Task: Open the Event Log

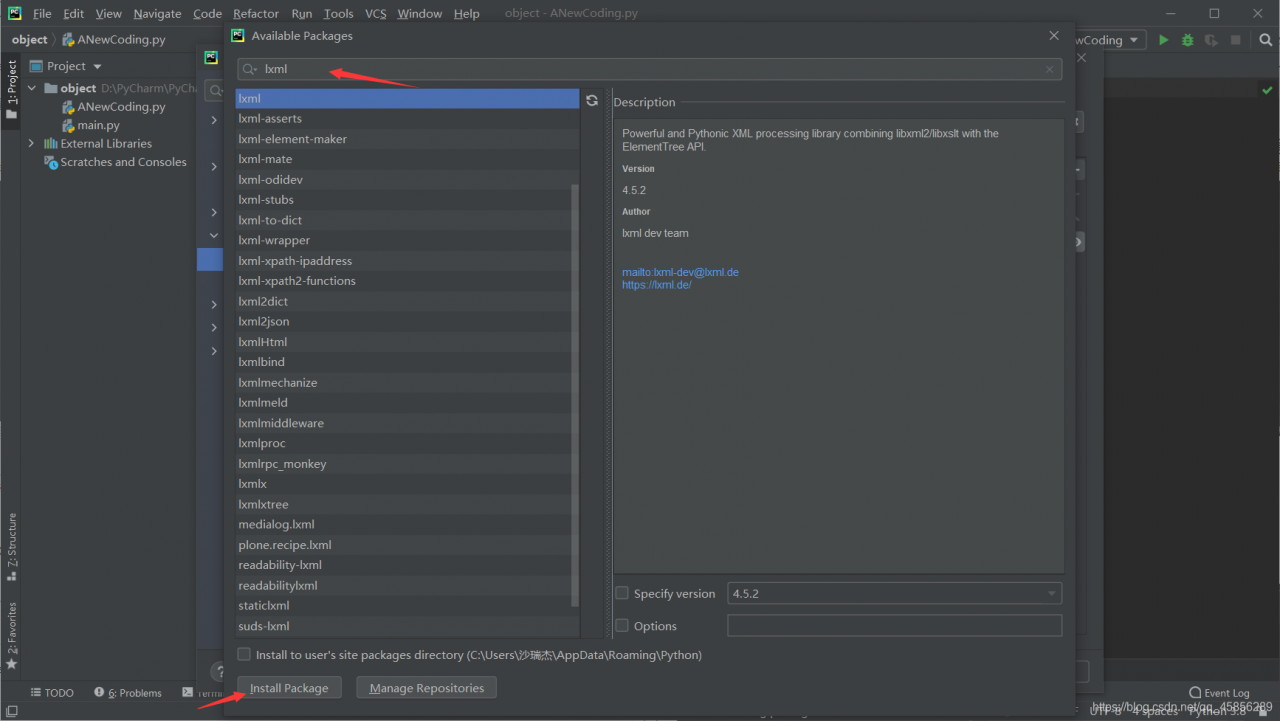Action: [x=1219, y=693]
